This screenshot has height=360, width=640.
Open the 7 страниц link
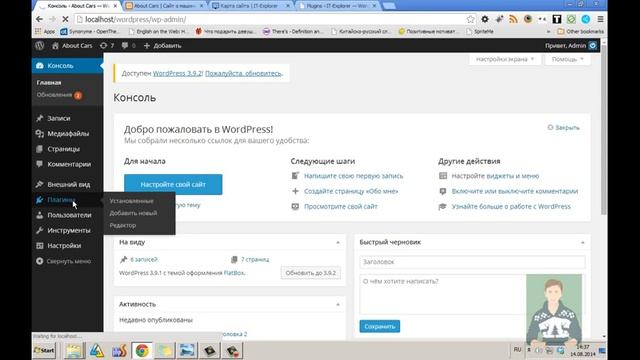coord(255,260)
